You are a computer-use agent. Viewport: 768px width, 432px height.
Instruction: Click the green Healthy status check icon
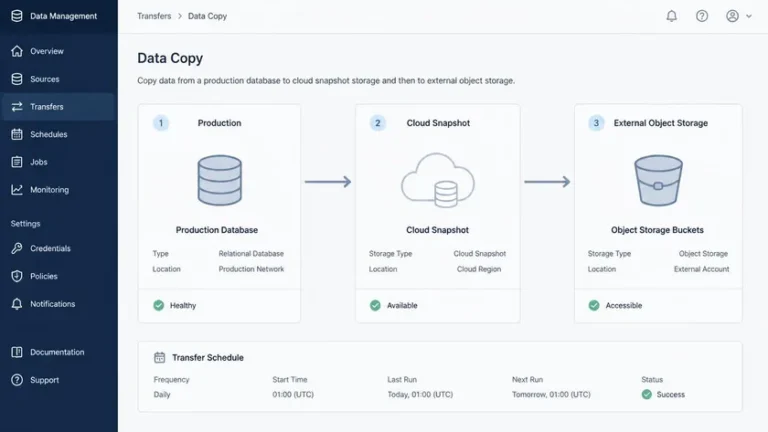159,306
